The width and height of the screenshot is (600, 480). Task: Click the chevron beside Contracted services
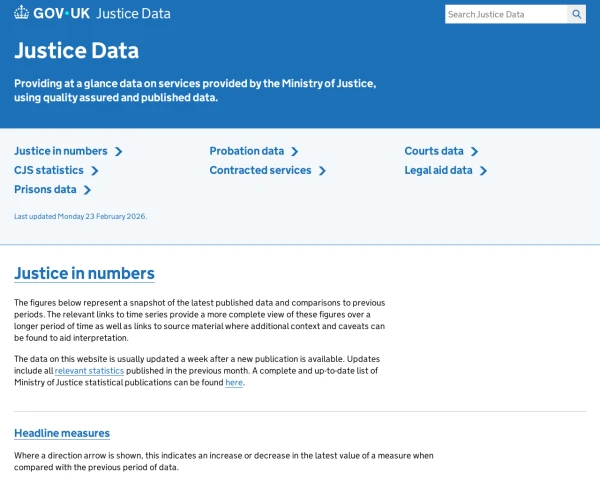(322, 171)
